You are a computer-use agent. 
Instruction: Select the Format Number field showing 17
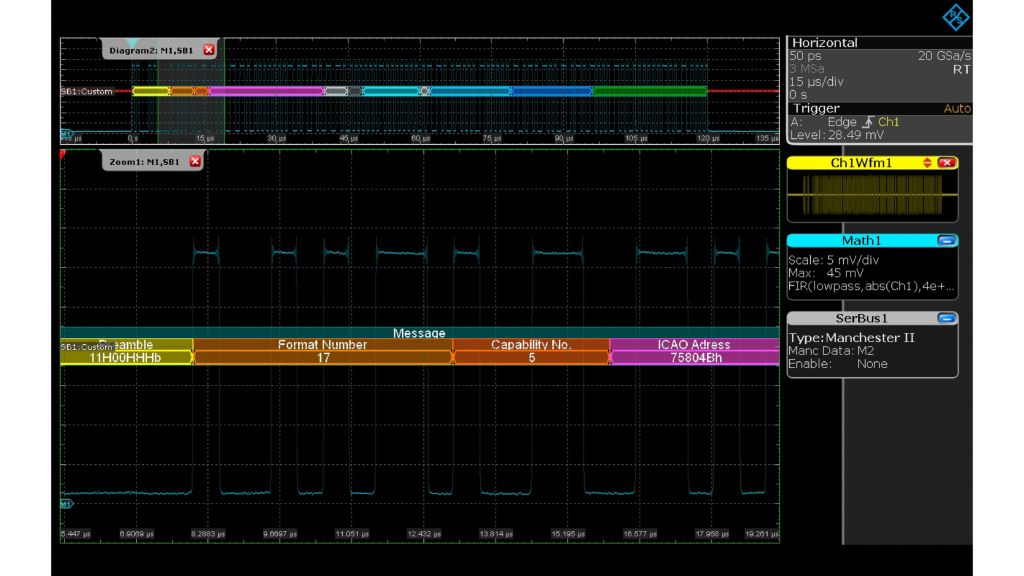320,352
